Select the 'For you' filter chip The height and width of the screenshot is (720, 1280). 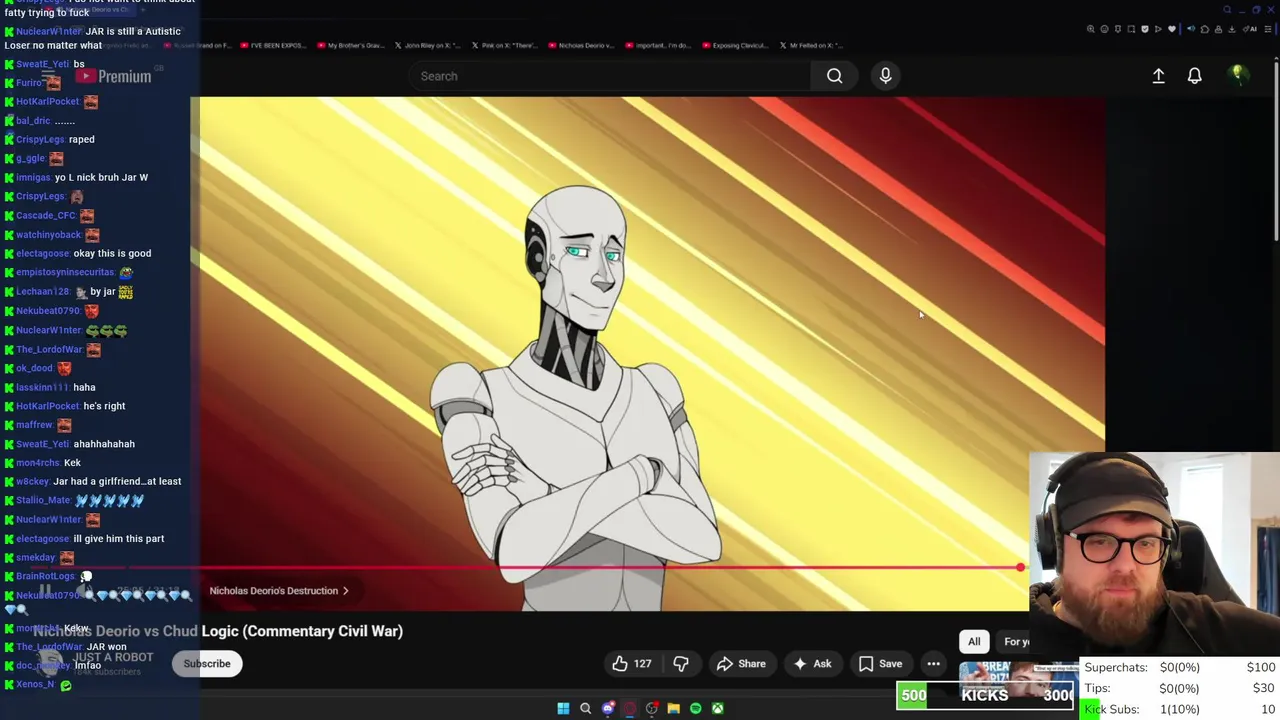[x=1014, y=642]
